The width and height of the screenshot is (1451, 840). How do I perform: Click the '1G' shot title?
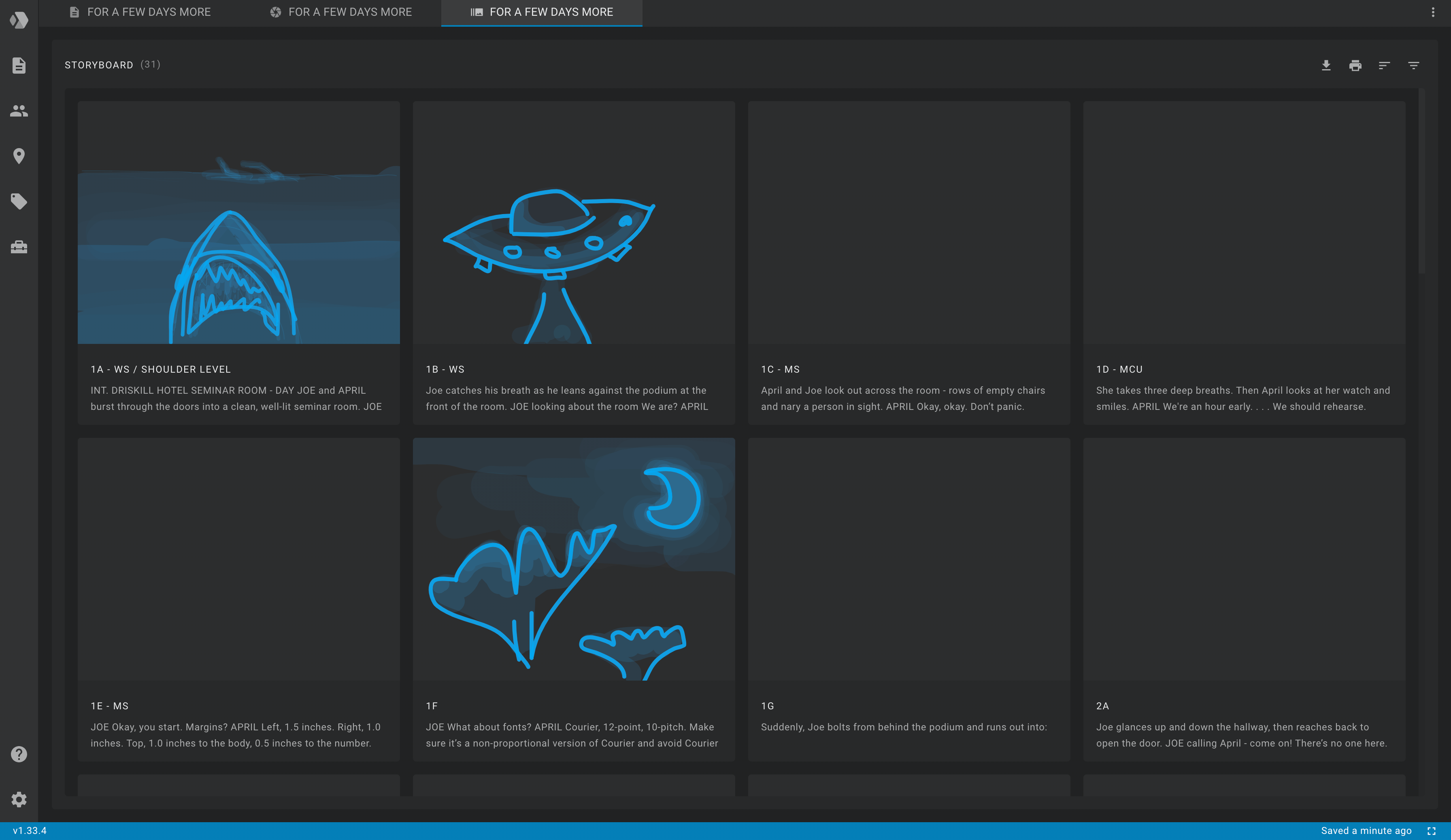[x=768, y=706]
